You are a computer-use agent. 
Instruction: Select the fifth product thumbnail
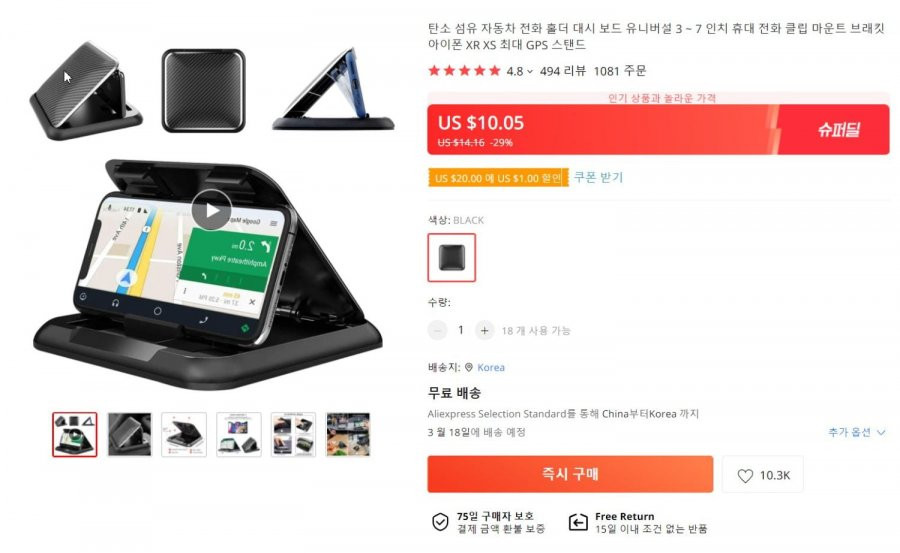click(x=293, y=435)
